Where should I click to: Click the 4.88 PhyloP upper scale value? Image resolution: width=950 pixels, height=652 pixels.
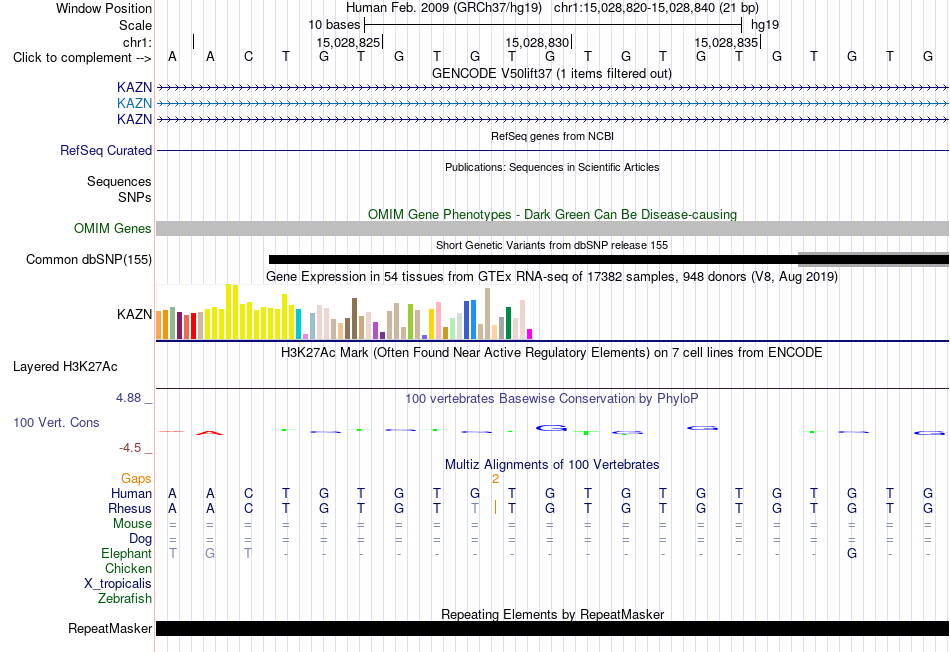point(128,398)
